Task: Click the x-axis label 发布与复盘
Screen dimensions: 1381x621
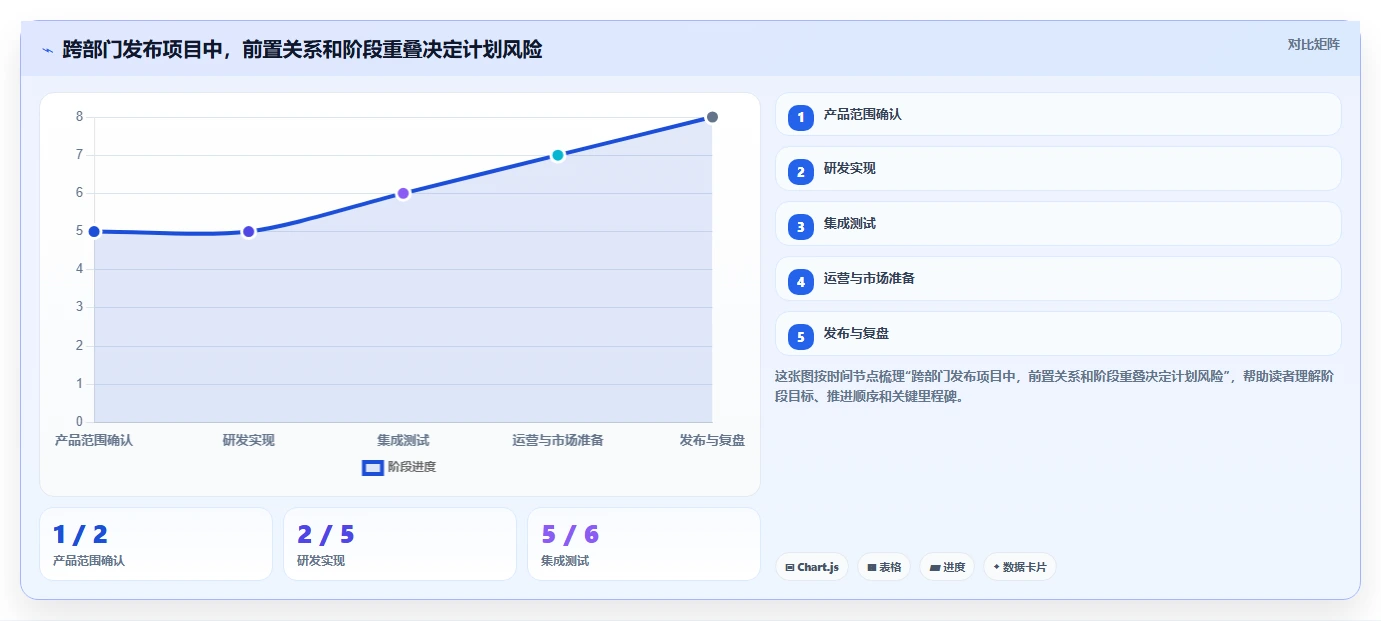Action: 712,440
